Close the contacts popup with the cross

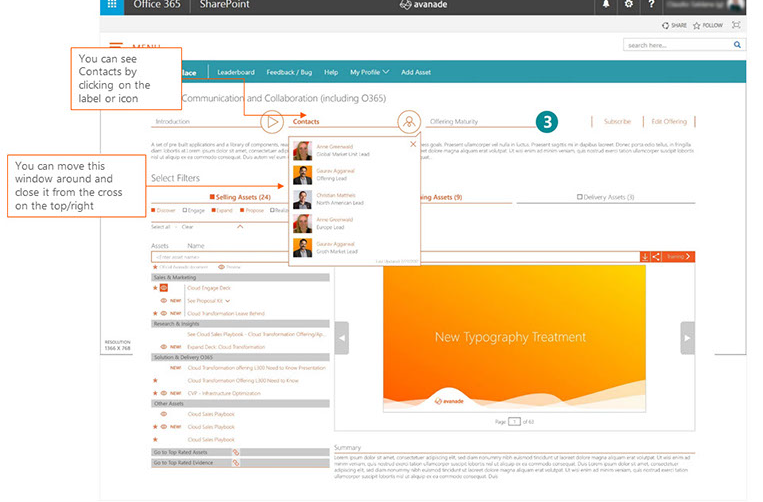click(x=413, y=145)
